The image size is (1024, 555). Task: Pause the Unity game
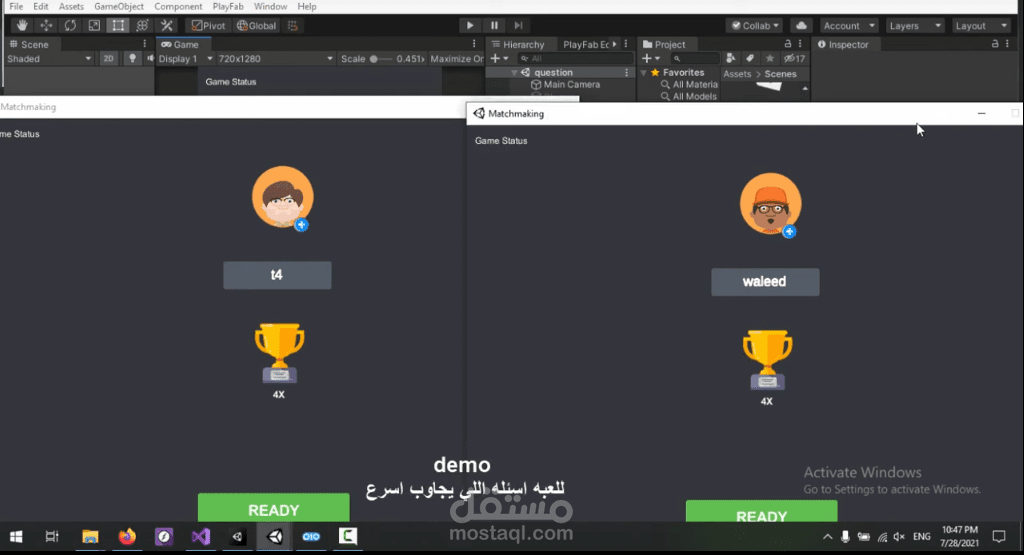point(494,25)
